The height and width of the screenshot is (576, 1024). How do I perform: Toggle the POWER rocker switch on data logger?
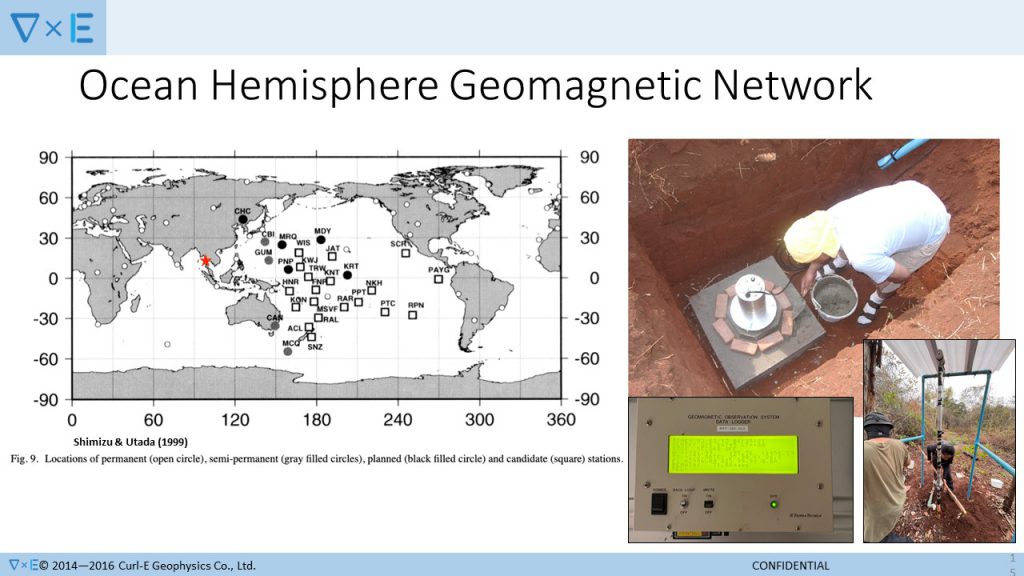[659, 504]
